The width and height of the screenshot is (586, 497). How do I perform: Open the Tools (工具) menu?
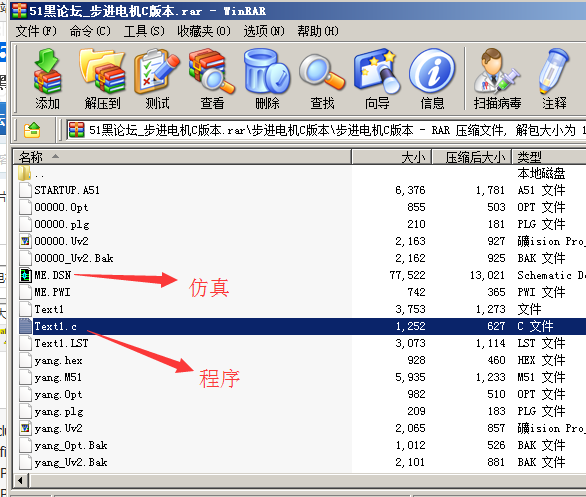coord(144,31)
